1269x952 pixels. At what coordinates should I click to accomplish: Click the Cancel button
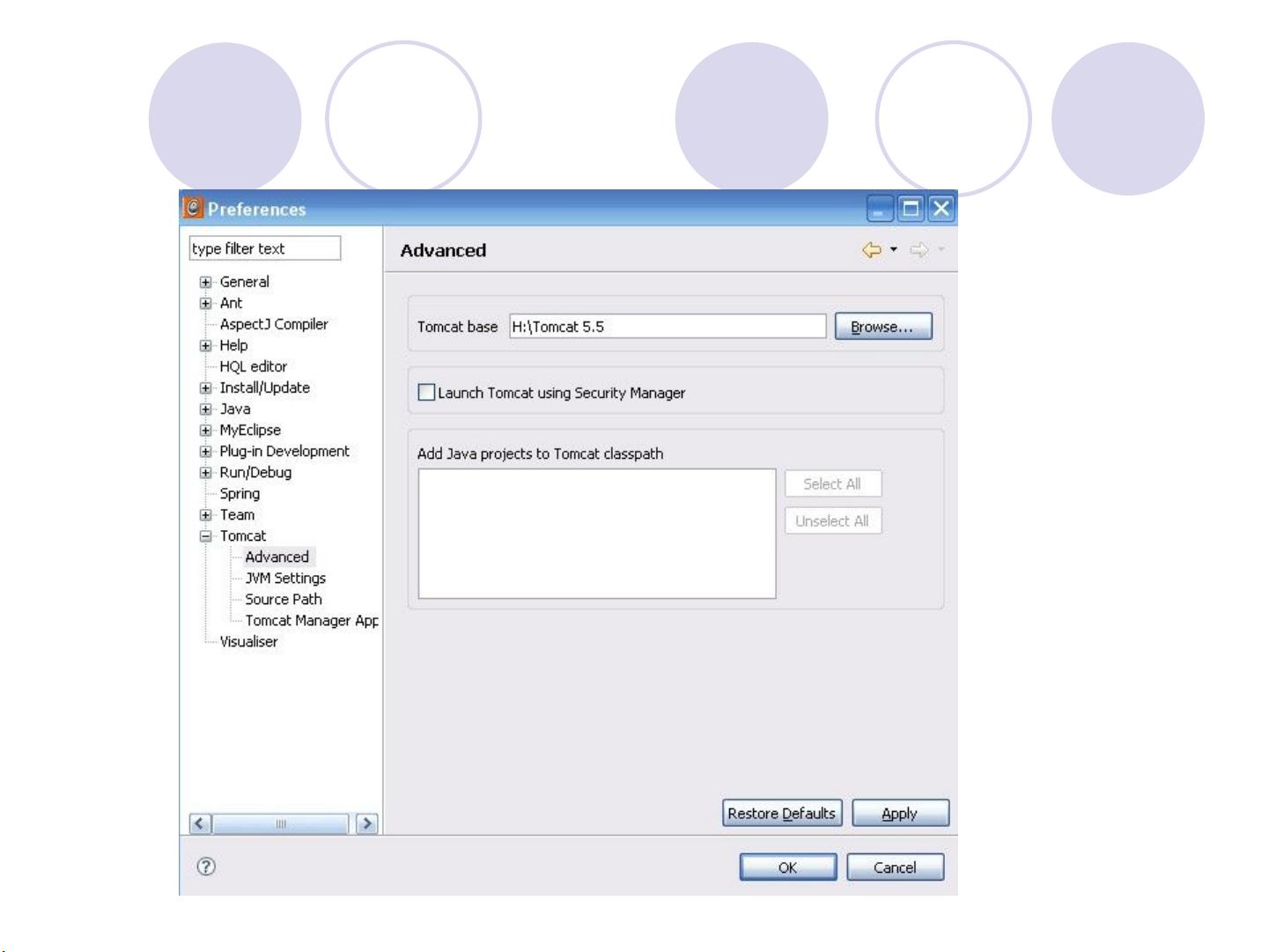[x=895, y=867]
